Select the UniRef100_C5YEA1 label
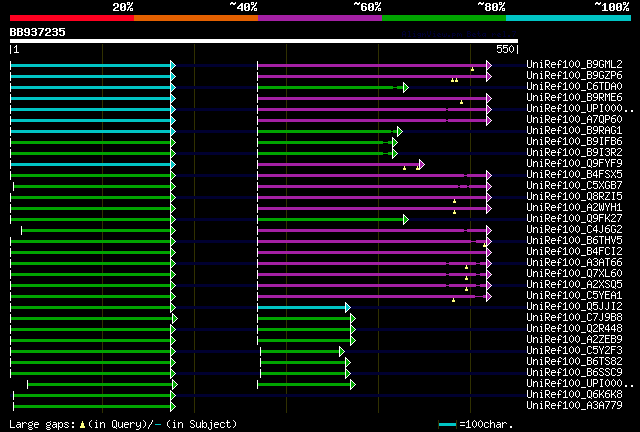The width and height of the screenshot is (640, 432). coord(574,296)
